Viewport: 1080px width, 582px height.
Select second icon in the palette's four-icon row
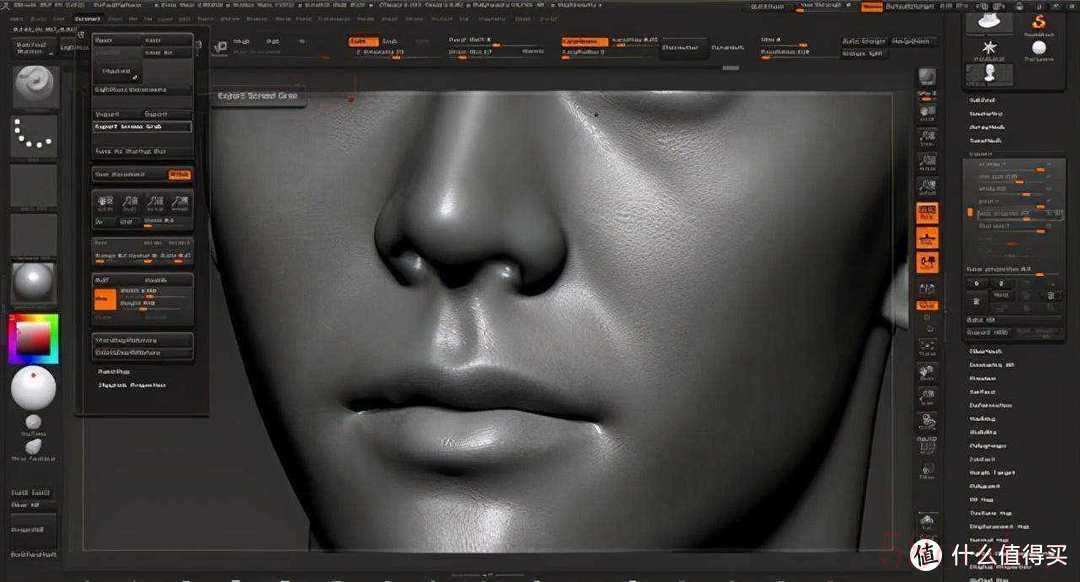coord(130,202)
